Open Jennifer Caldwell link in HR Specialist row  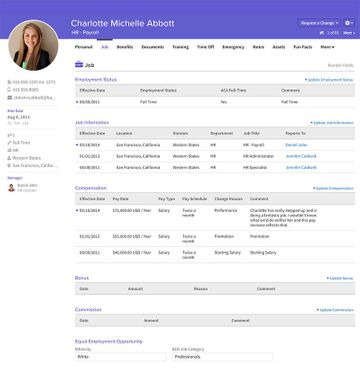point(301,167)
